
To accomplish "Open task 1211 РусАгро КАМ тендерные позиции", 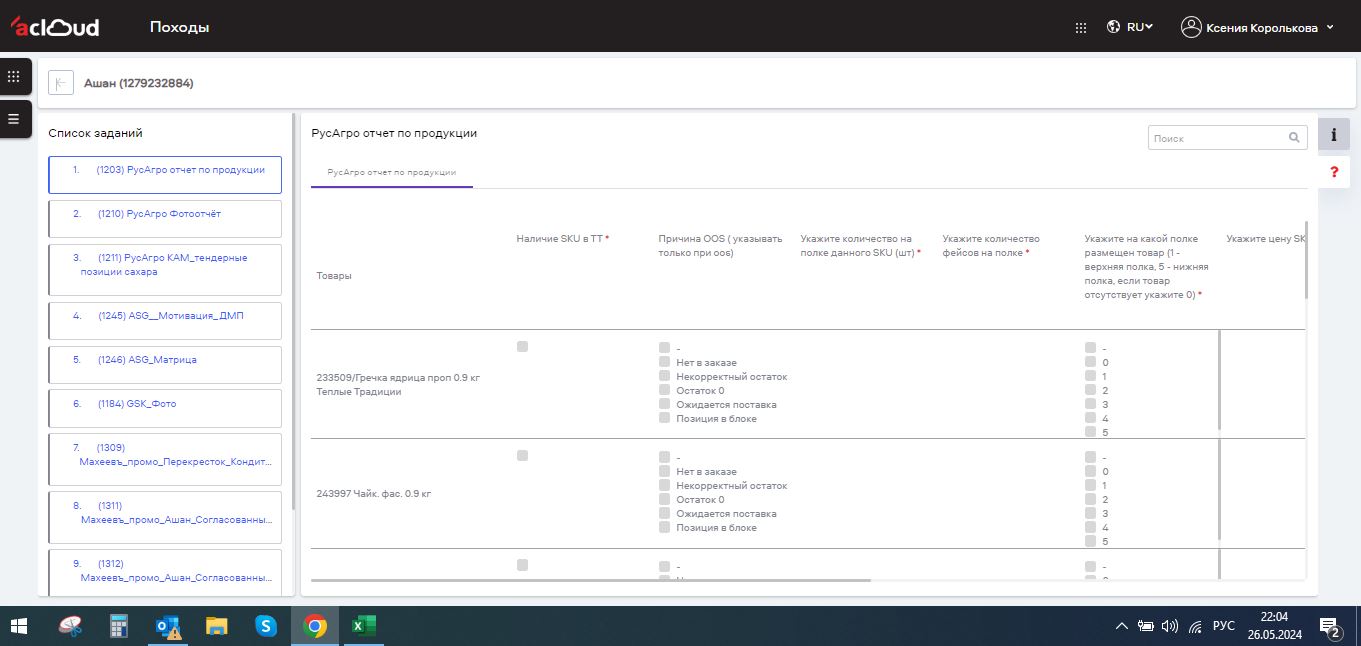I will point(165,270).
